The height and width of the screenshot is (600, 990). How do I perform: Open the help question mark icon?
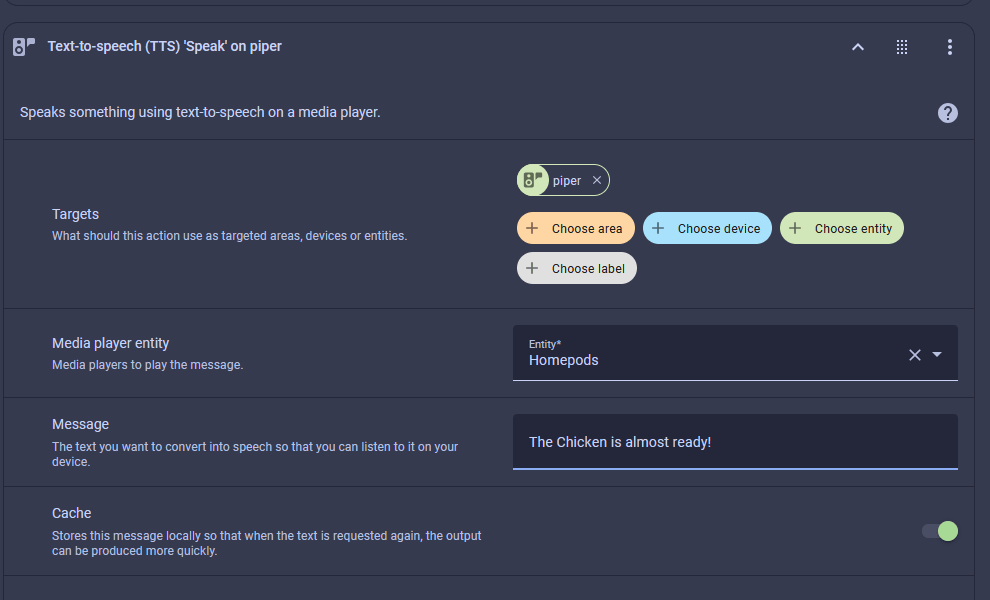(x=947, y=113)
